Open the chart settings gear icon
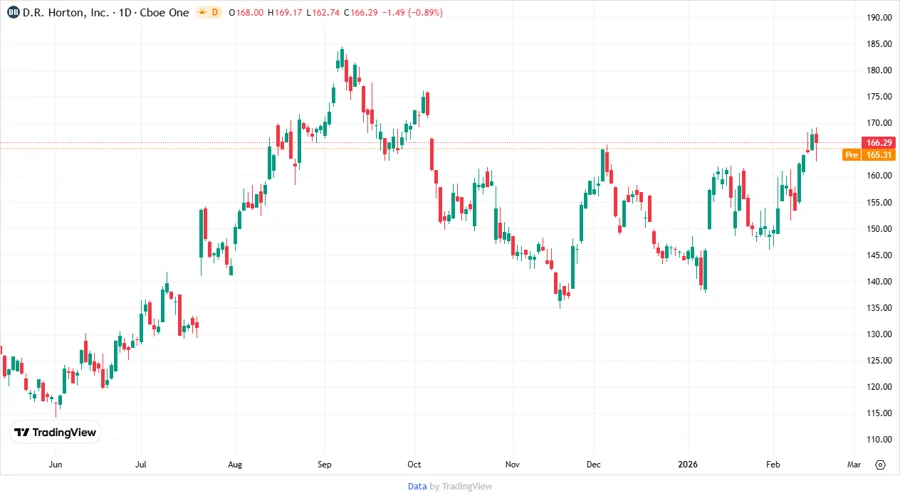The width and height of the screenshot is (900, 498). (x=880, y=465)
